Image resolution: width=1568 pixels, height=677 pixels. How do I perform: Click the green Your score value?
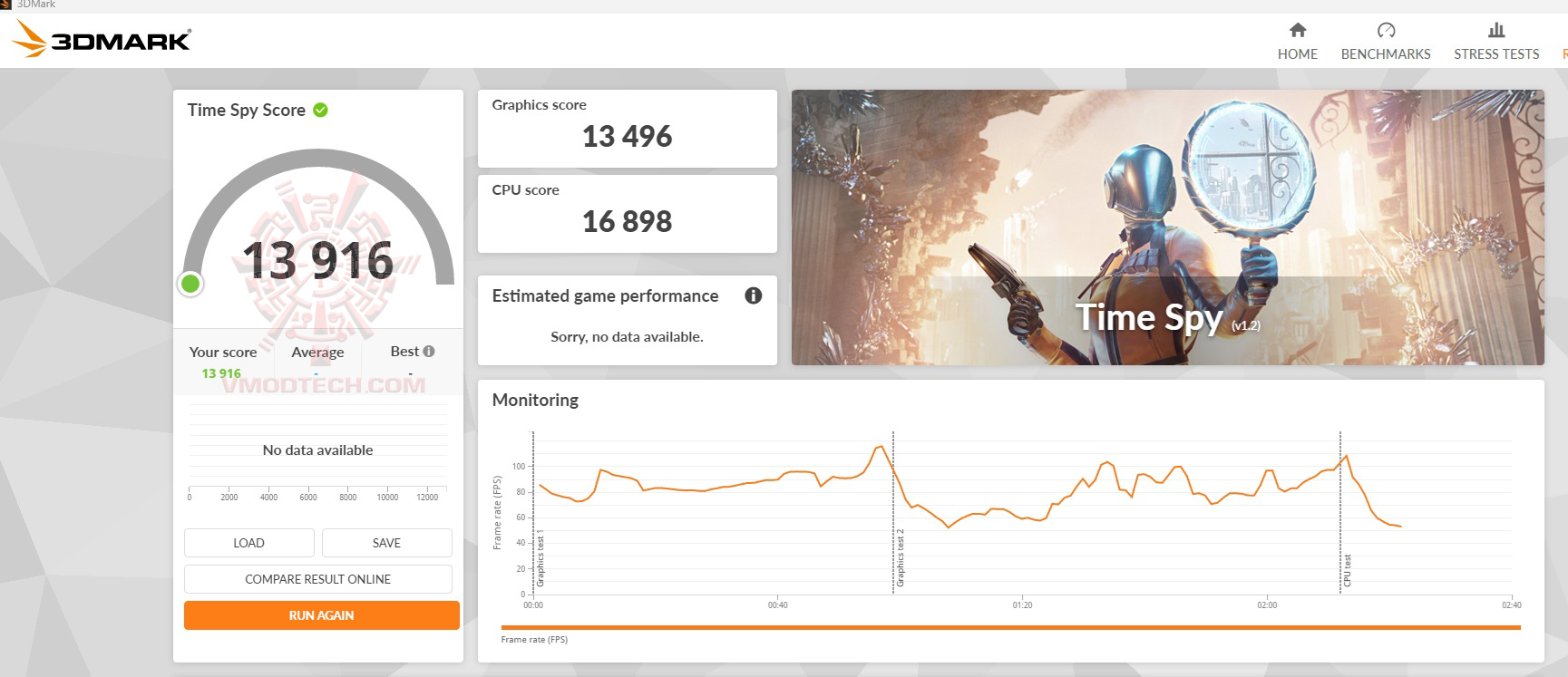(221, 373)
